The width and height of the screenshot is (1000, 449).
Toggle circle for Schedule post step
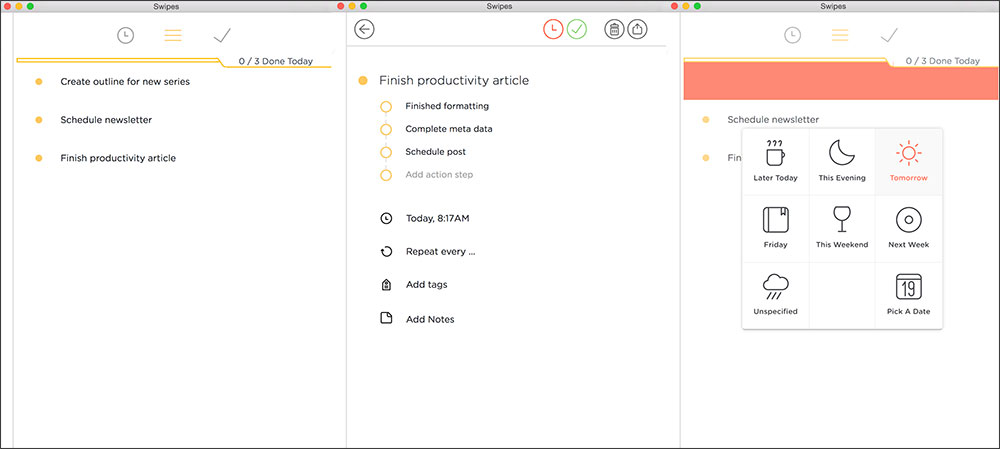[386, 152]
